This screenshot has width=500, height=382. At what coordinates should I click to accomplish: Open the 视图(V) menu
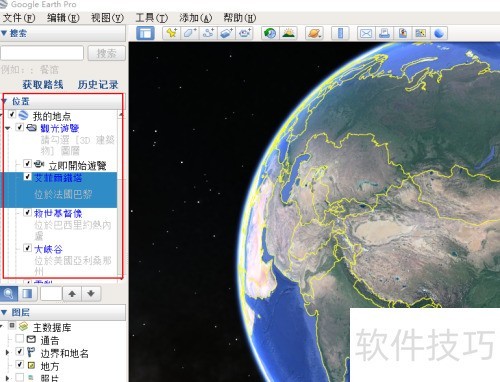tap(107, 18)
